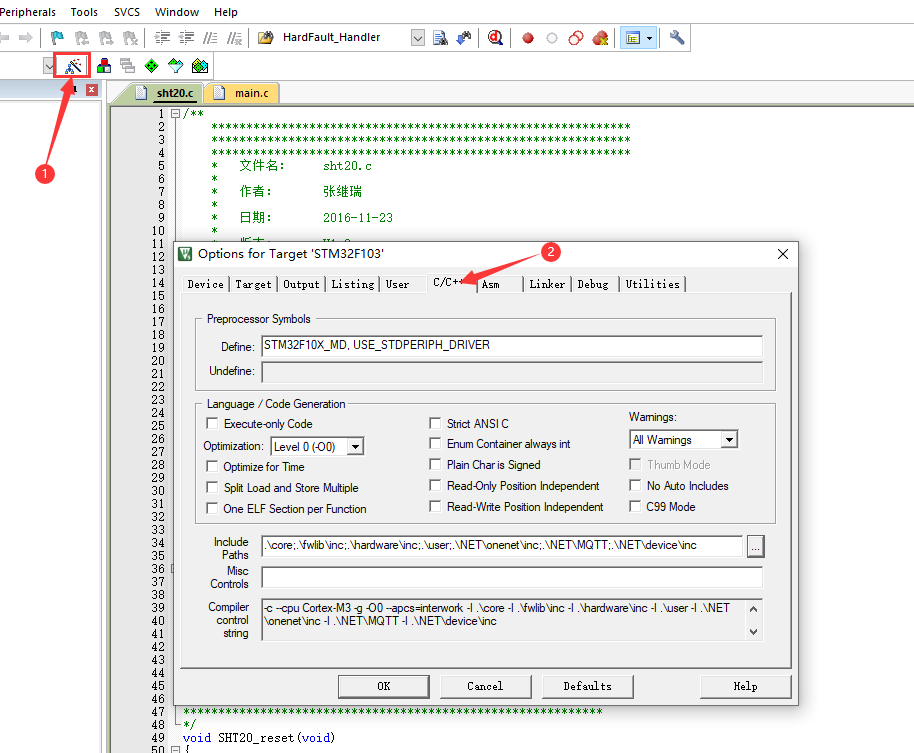Open the Optimization level dropdown
This screenshot has width=914, height=753.
[x=356, y=446]
